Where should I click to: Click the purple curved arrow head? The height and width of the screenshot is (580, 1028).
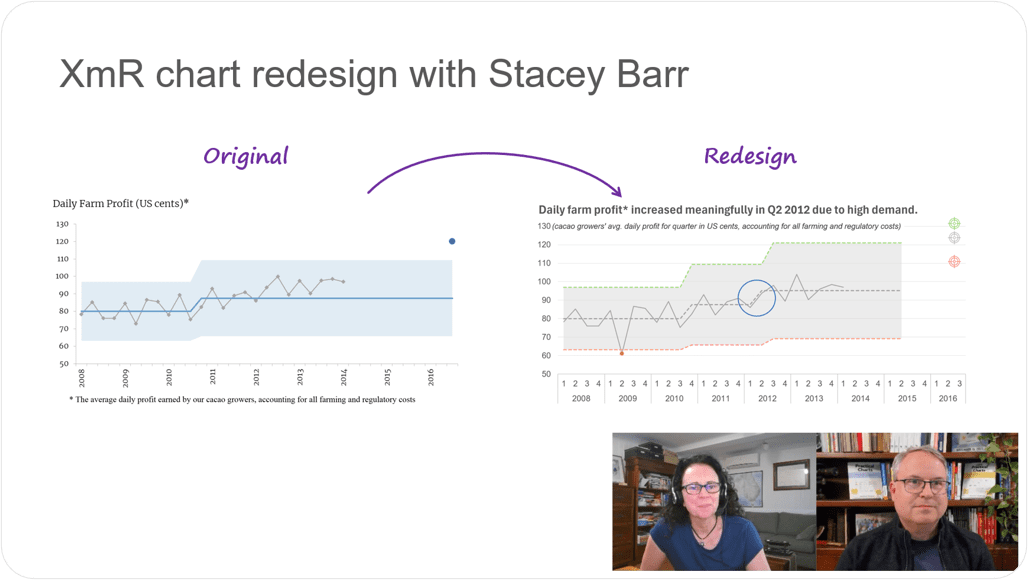pyautogui.click(x=616, y=191)
